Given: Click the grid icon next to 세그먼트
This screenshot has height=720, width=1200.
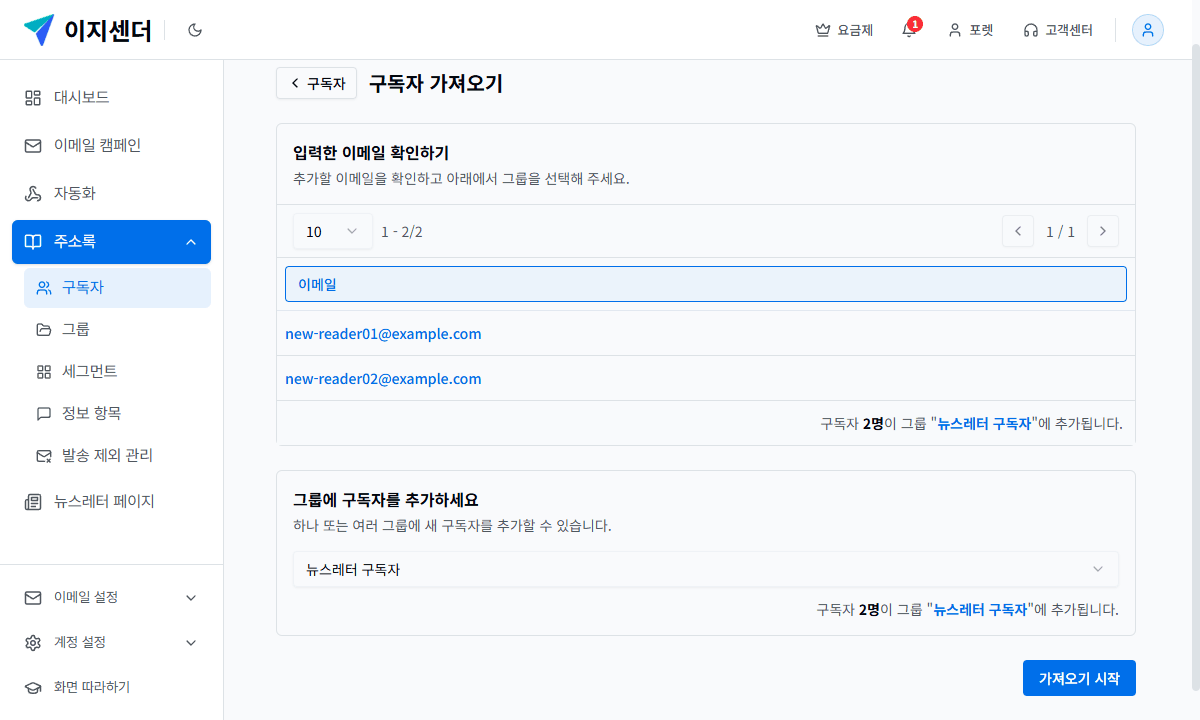Looking at the screenshot, I should 44,372.
